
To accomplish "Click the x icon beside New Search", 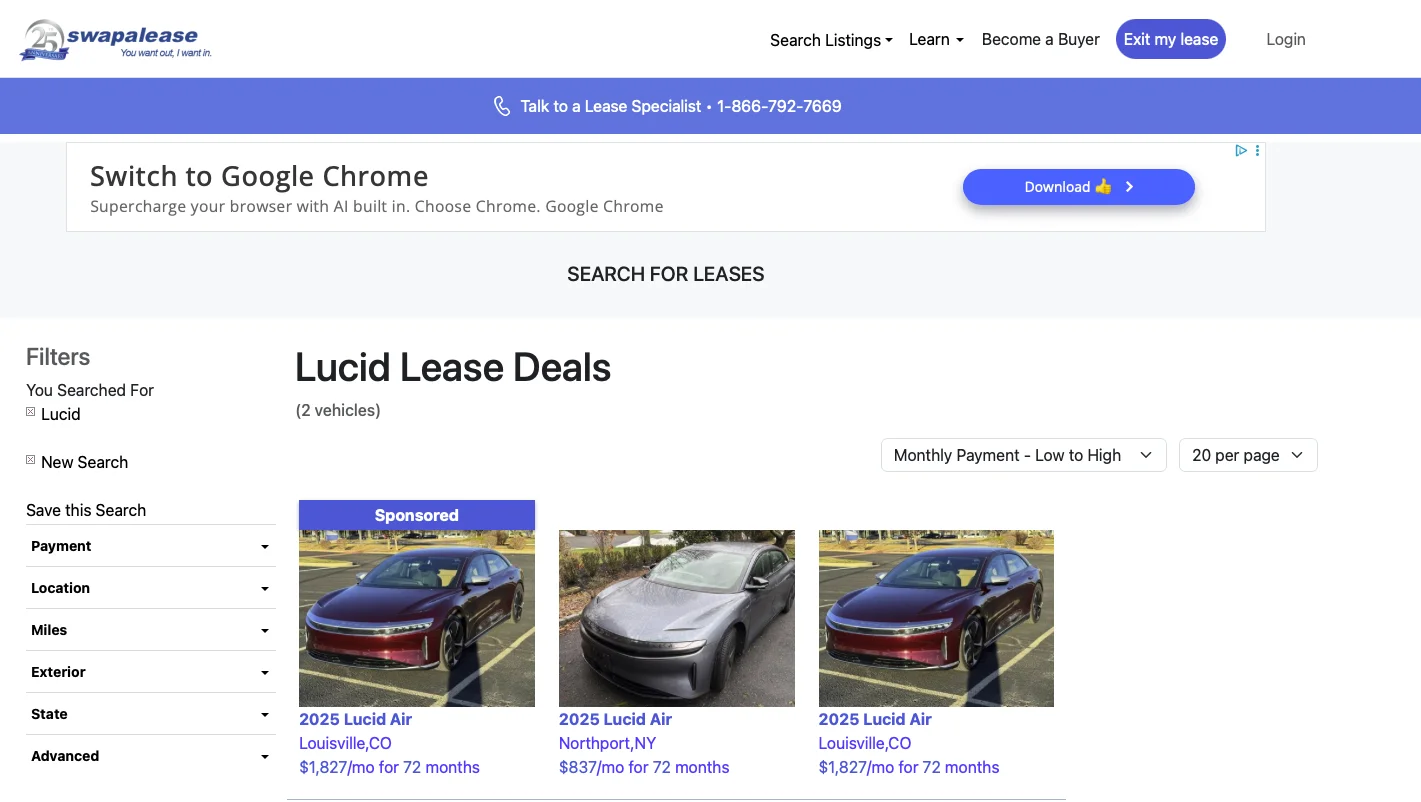I will (31, 460).
